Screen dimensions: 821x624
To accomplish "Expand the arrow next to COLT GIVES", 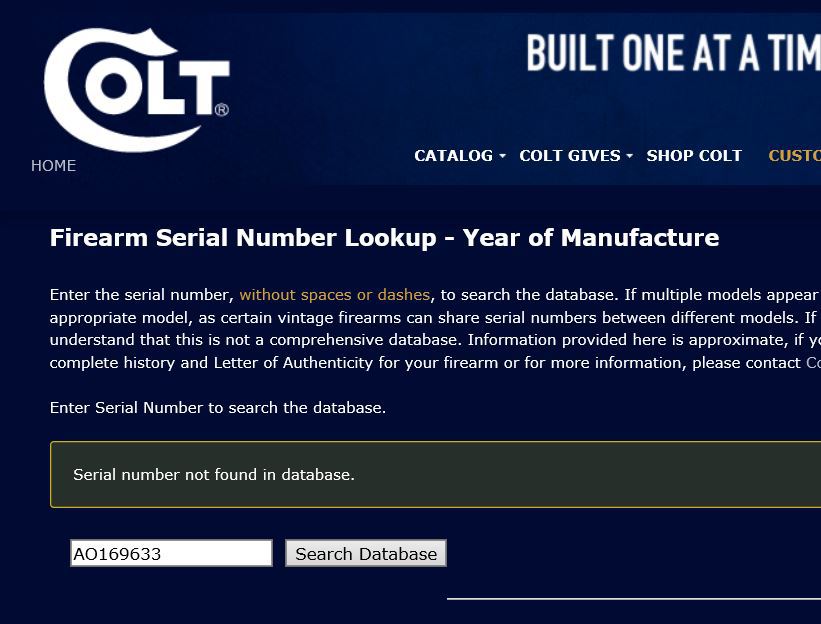I will tap(630, 157).
